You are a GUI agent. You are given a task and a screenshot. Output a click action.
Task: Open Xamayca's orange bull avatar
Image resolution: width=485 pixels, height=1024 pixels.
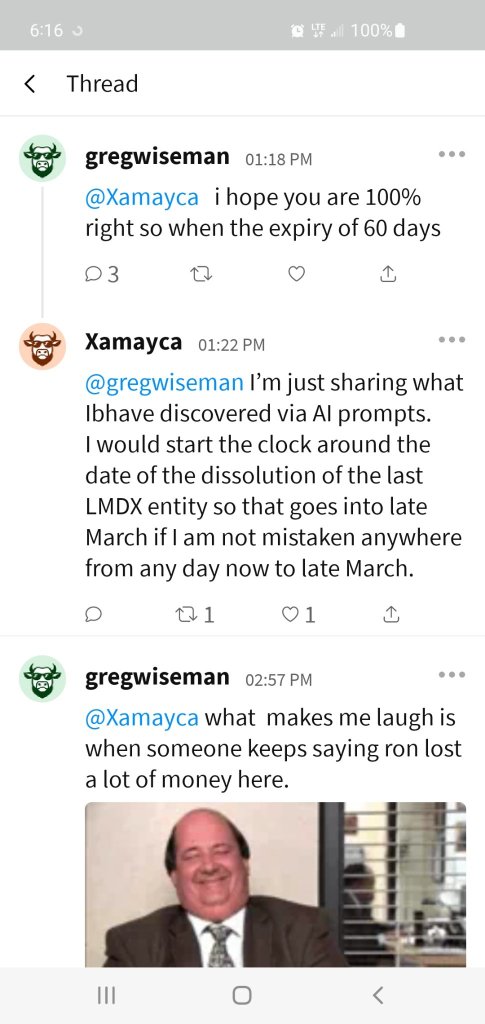point(42,346)
